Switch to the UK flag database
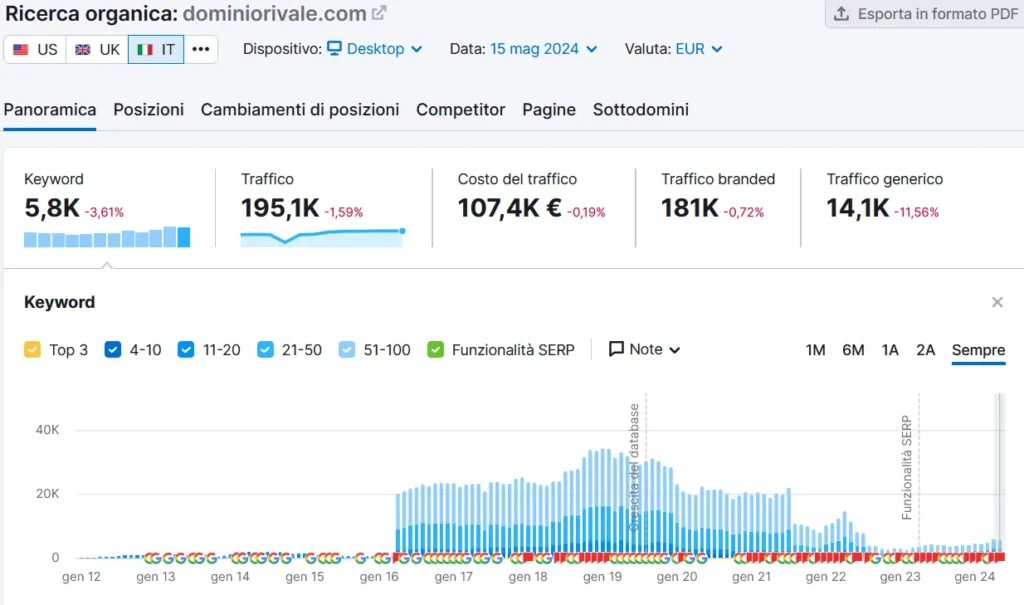The height and width of the screenshot is (605, 1024). (x=97, y=49)
